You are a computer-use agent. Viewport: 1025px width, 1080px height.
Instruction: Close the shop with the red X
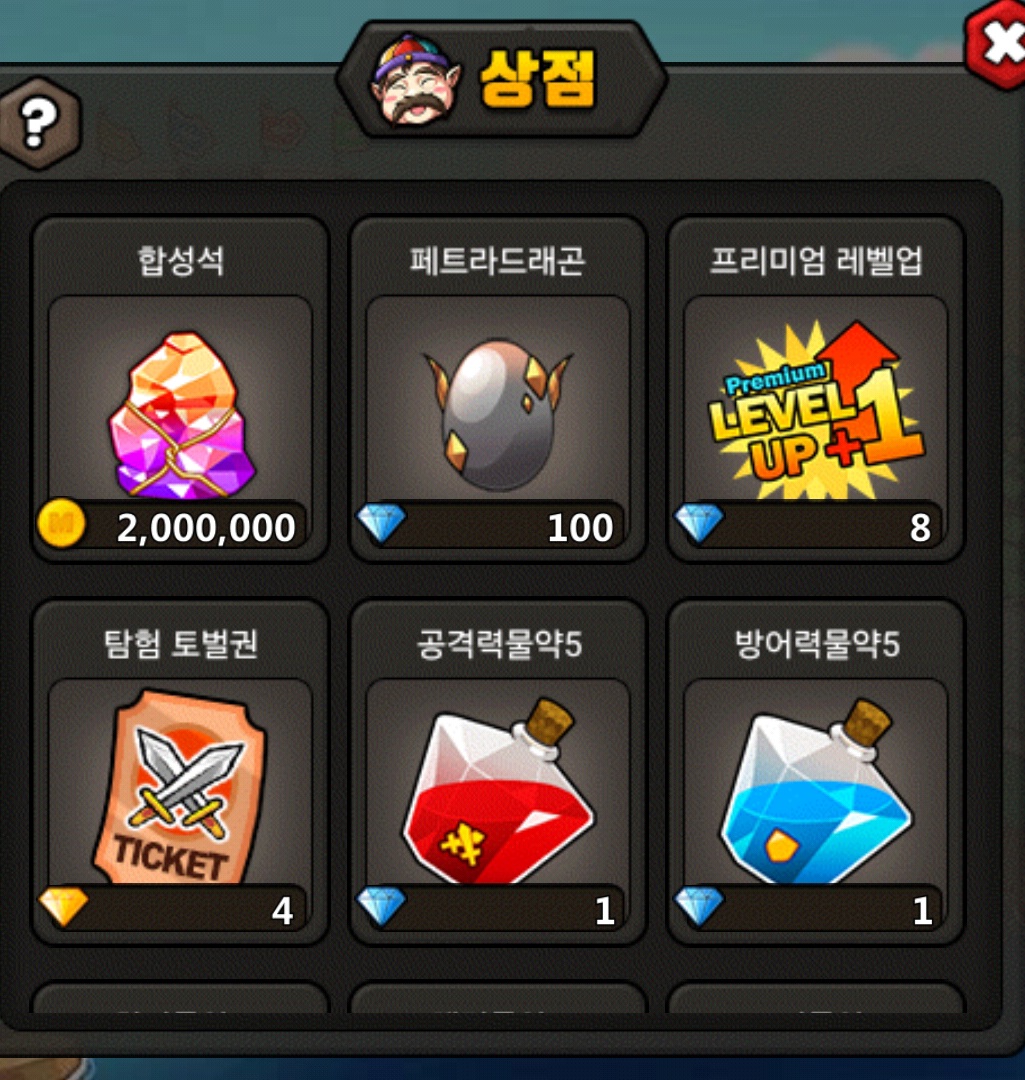997,43
